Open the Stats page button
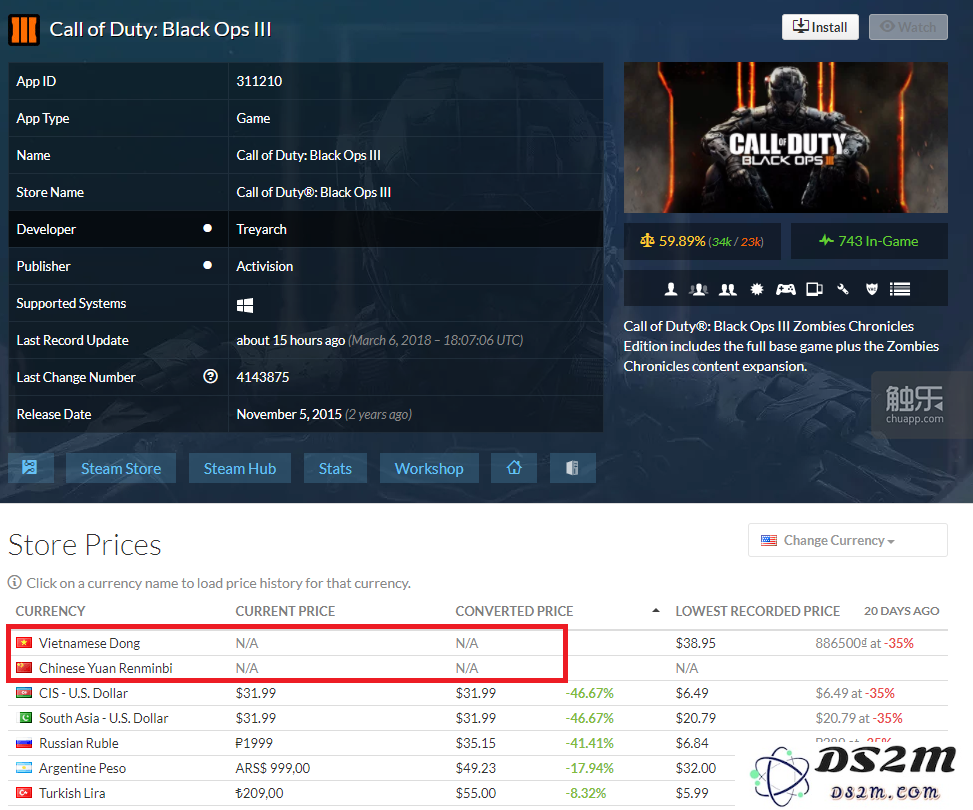 [x=335, y=468]
